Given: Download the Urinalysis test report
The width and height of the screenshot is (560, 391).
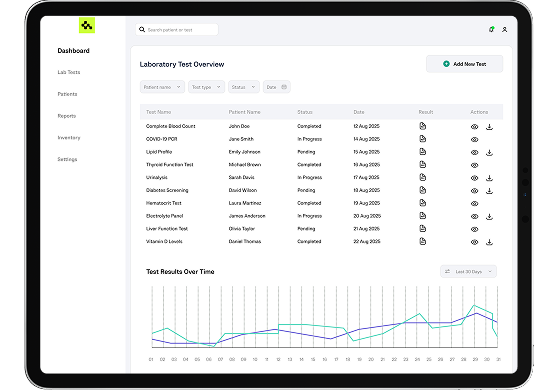Looking at the screenshot, I should click(x=489, y=178).
